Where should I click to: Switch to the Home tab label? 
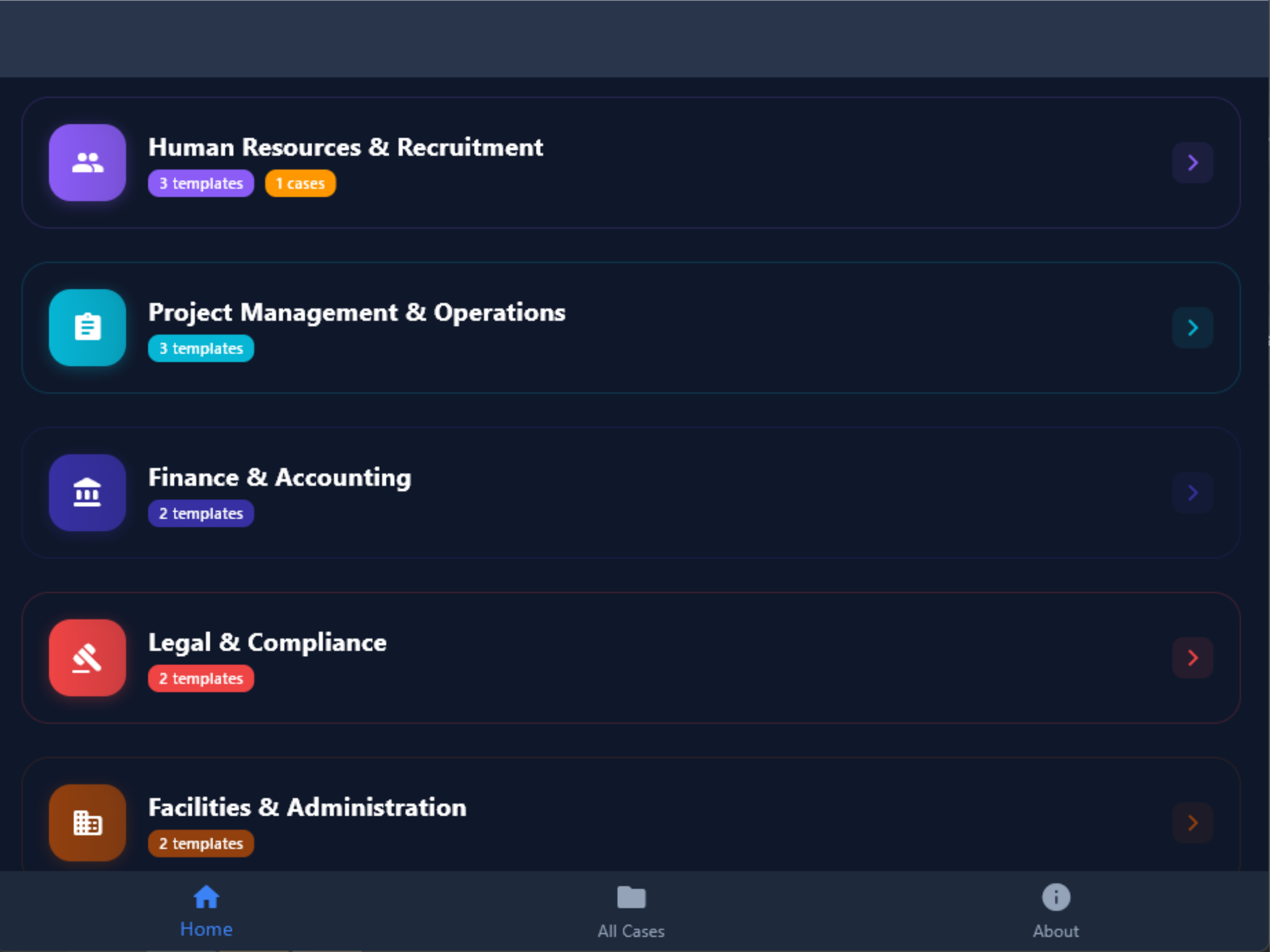(x=206, y=929)
